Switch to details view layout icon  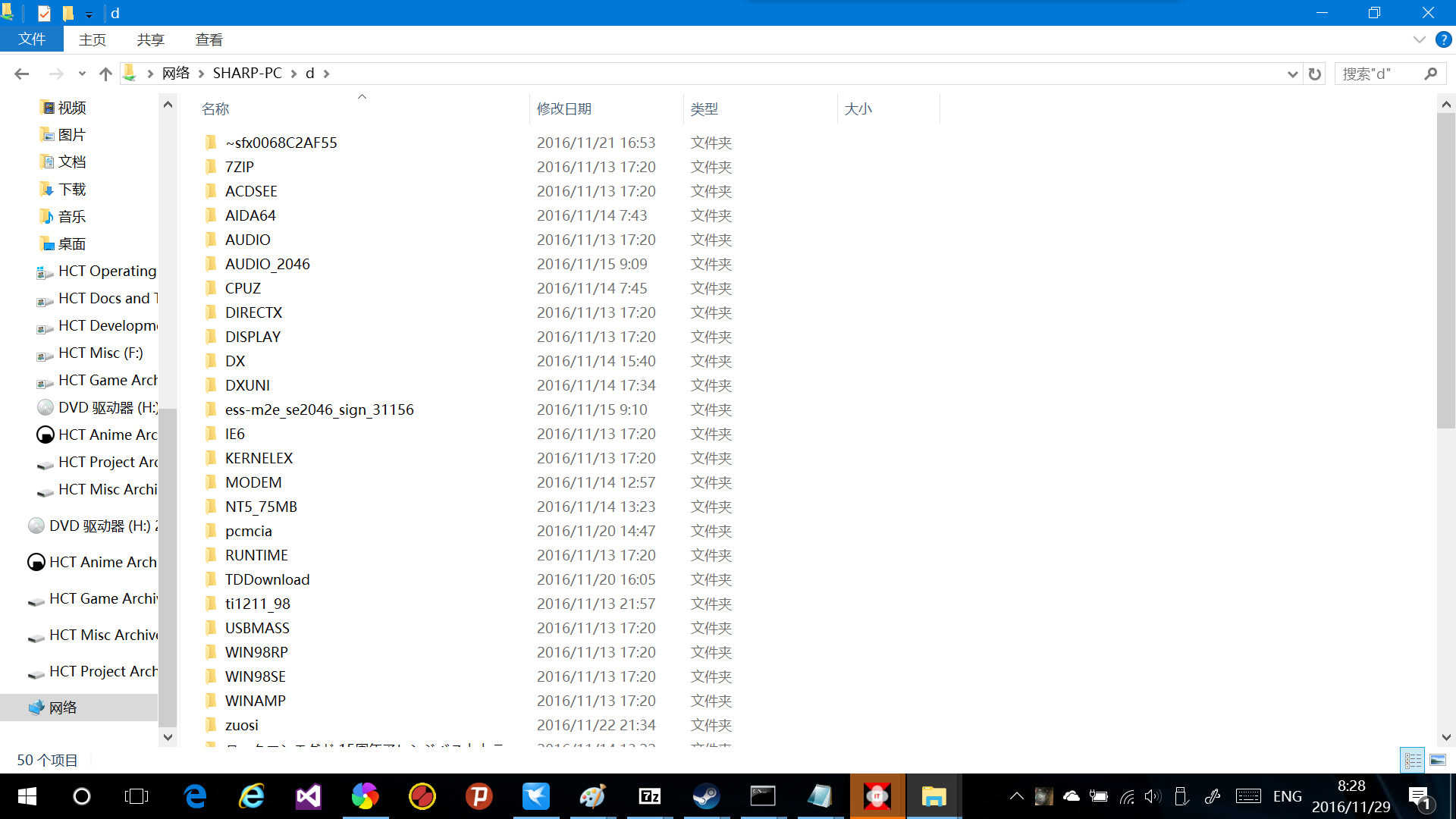(x=1413, y=760)
